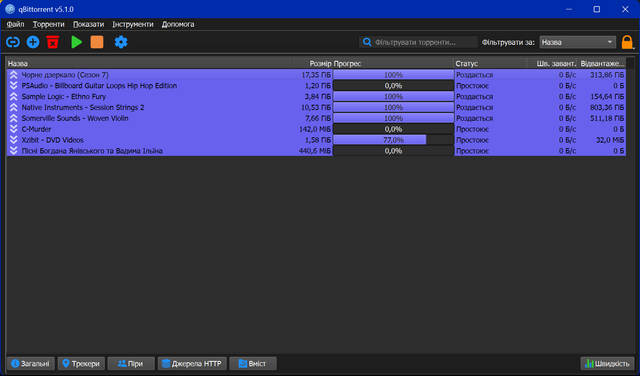Screen dimensions: 640x376
Task: Click the Add torrent link icon
Action: pos(13,42)
